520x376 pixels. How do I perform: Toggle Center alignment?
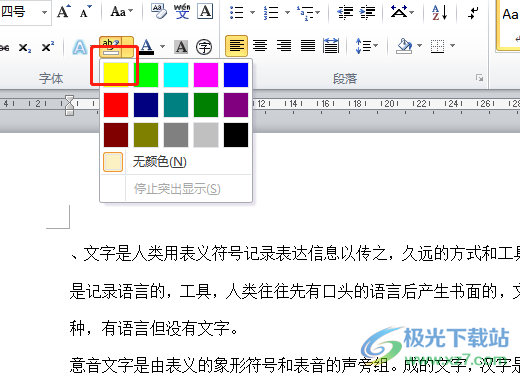[x=260, y=46]
